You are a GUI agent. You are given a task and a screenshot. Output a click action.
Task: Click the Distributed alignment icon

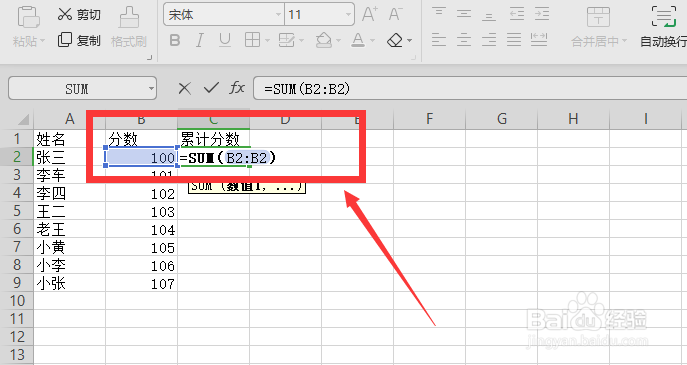539,40
